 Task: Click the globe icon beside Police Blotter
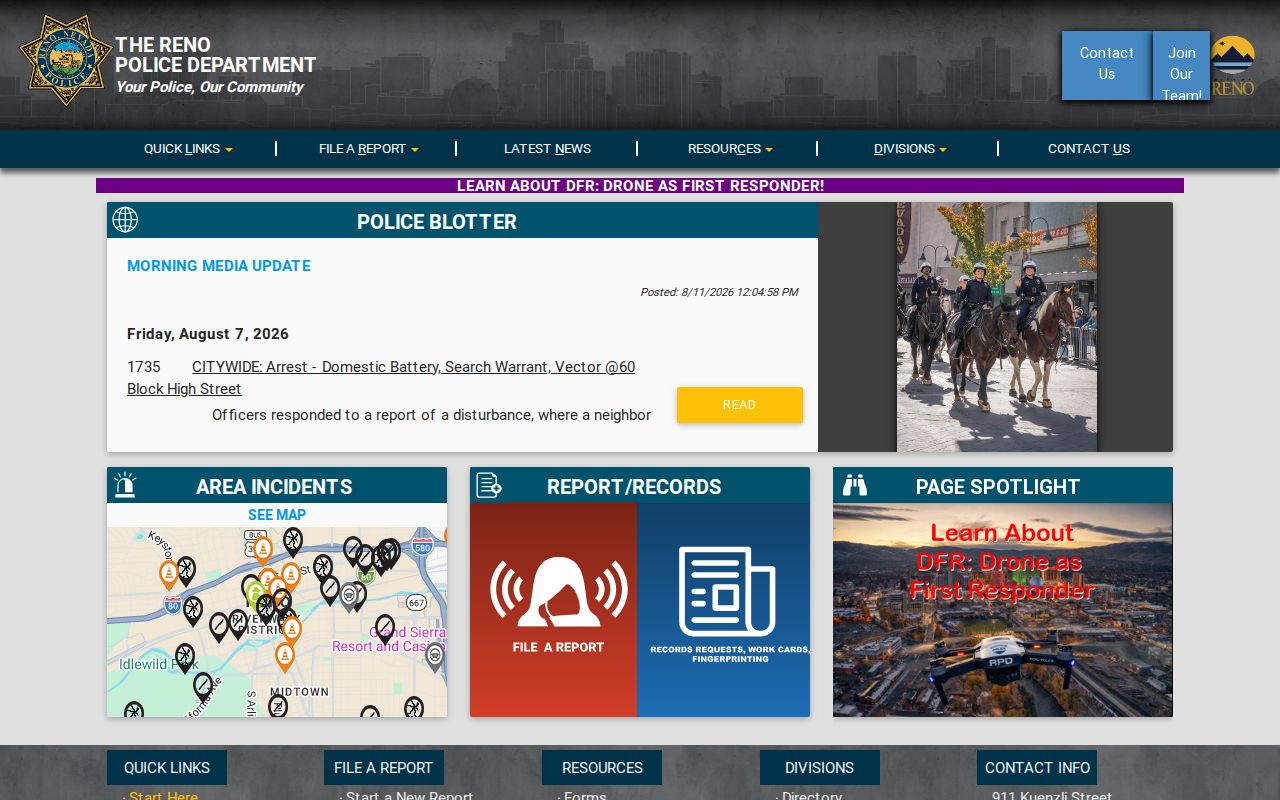point(125,220)
